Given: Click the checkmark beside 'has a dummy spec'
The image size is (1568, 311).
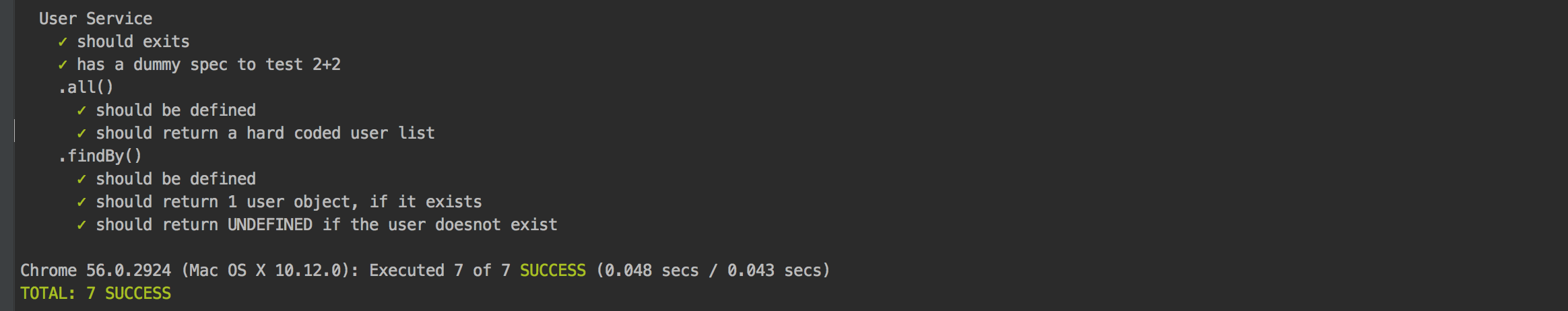Looking at the screenshot, I should point(63,65).
